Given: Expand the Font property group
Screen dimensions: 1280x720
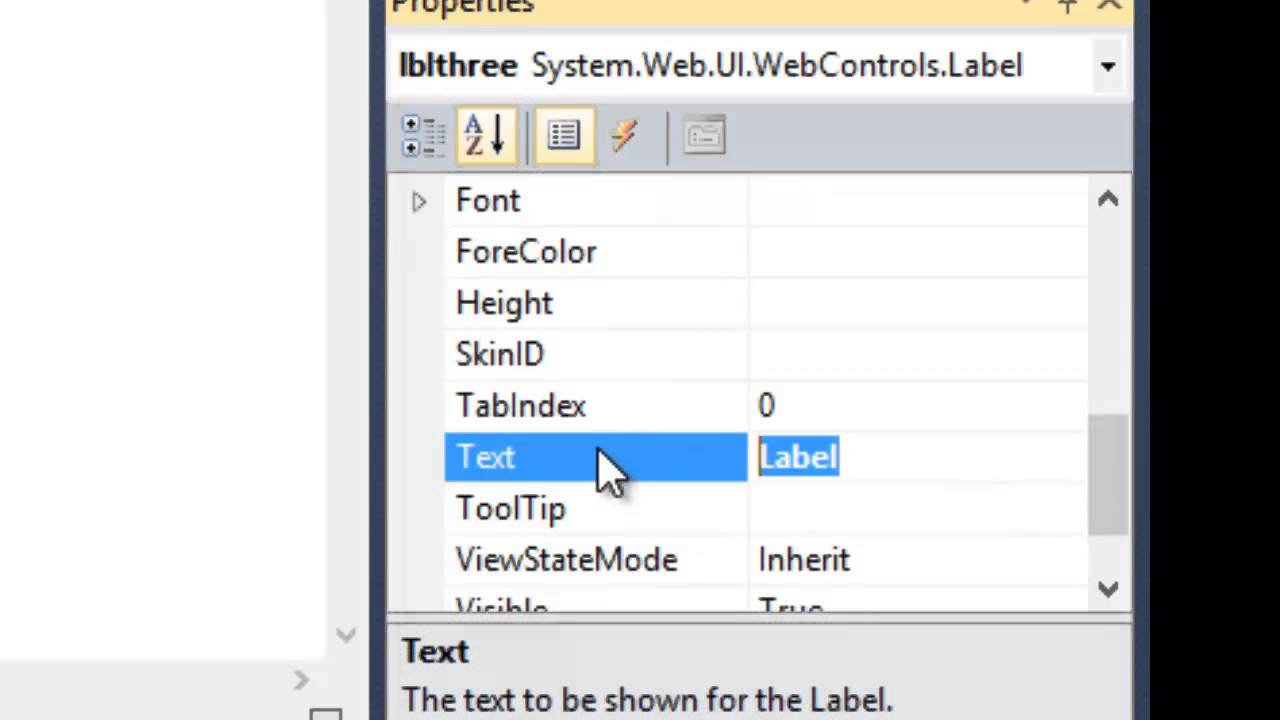Looking at the screenshot, I should pyautogui.click(x=419, y=202).
